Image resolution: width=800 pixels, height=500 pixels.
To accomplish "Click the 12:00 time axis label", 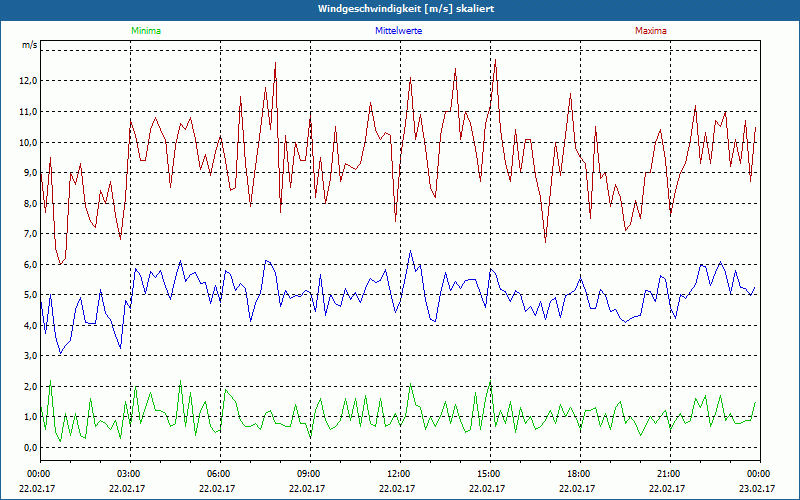I will pos(398,474).
